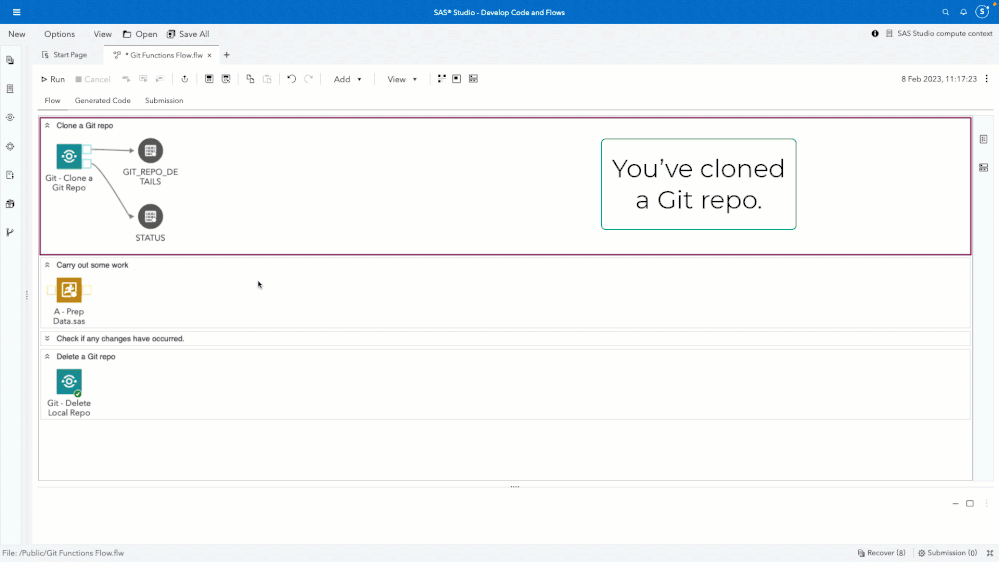The width and height of the screenshot is (999, 562).
Task: Click the expand icon at status bar right
Action: click(x=990, y=553)
